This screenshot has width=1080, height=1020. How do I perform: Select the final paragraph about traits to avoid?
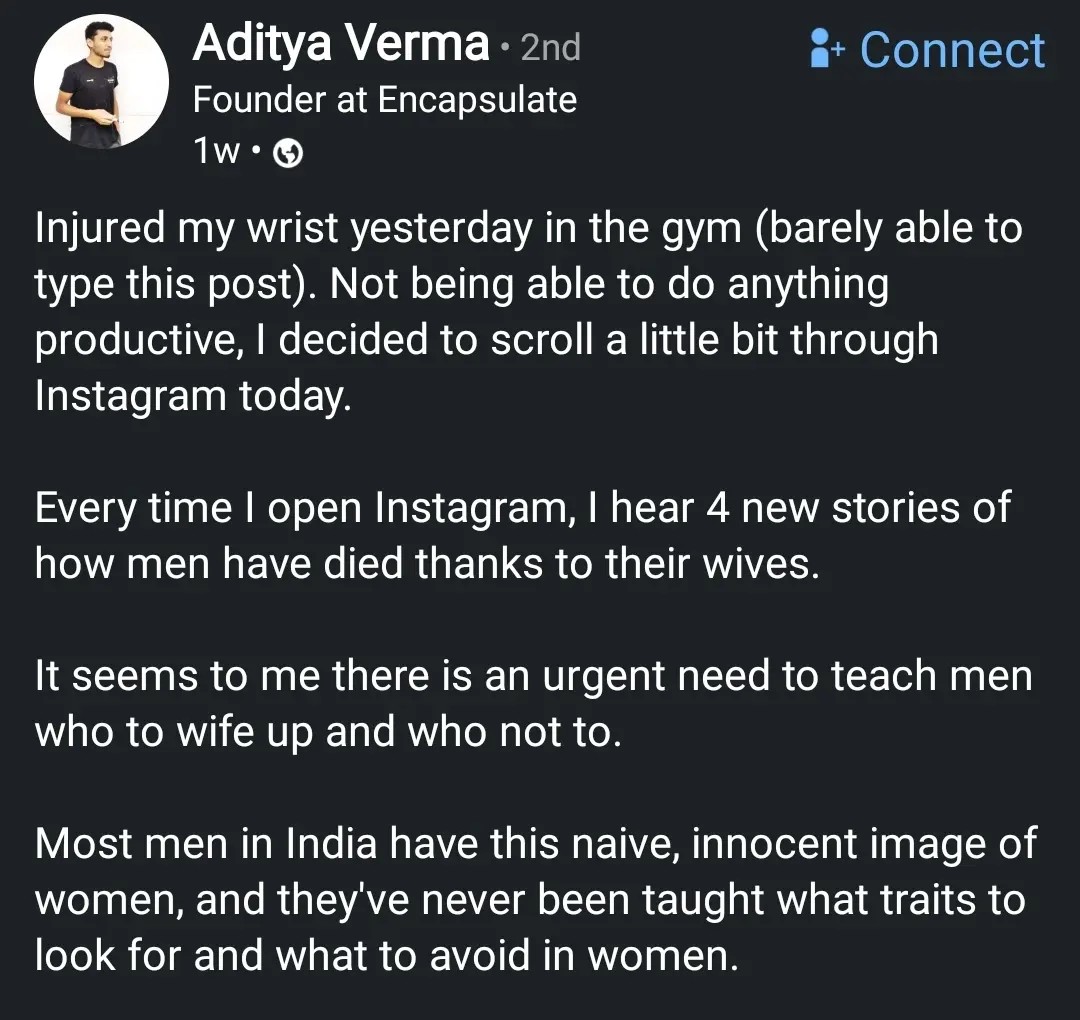click(535, 898)
